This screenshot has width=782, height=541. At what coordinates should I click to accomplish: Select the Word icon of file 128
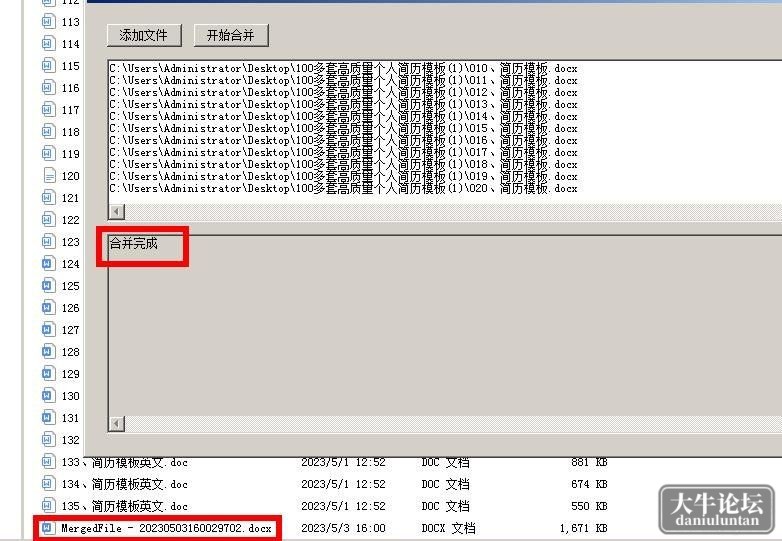[48, 352]
